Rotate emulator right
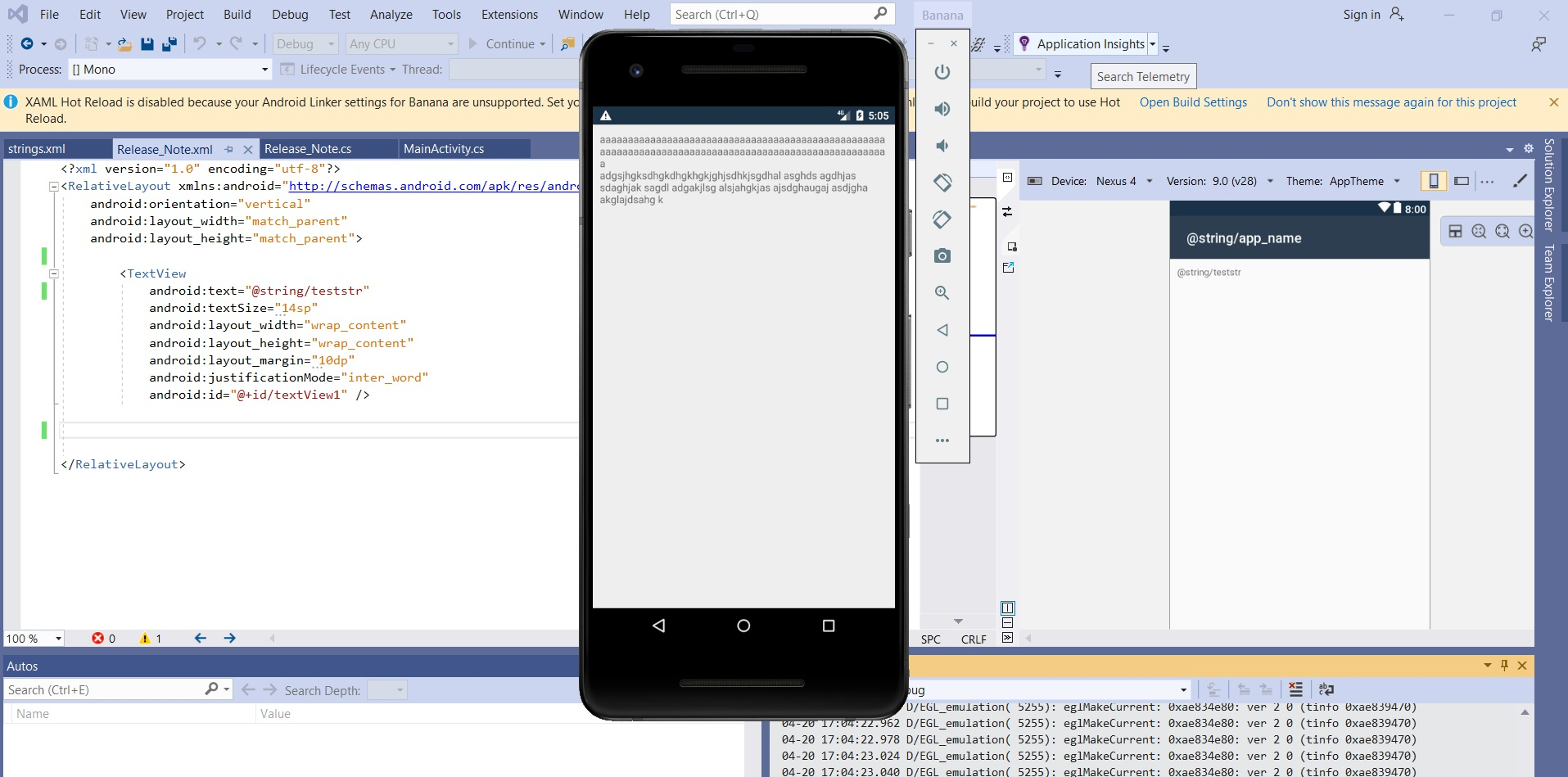This screenshot has width=1568, height=777. click(x=942, y=219)
